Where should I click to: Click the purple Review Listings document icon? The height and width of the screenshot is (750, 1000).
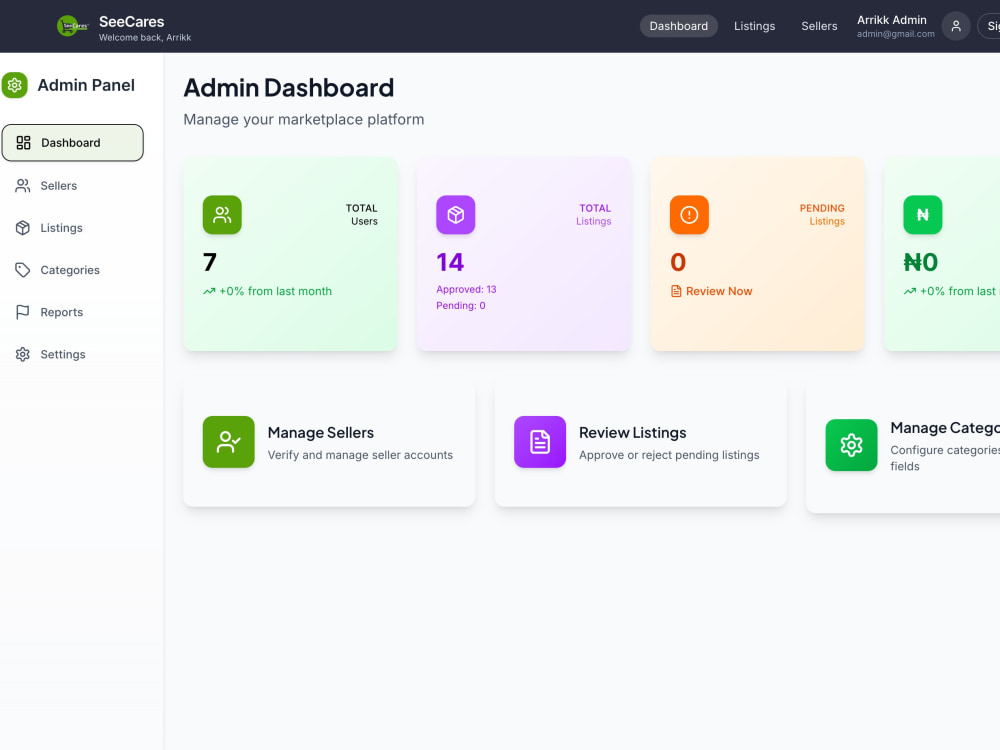(x=540, y=442)
